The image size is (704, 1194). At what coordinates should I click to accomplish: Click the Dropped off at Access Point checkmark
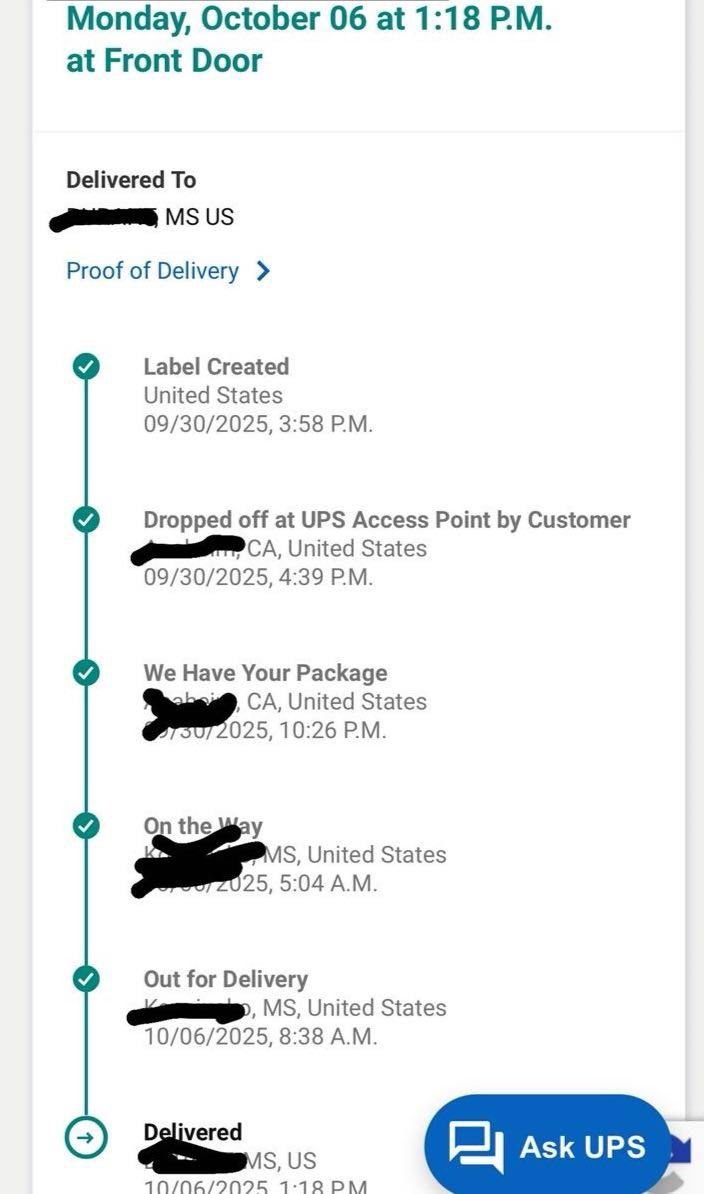[86, 520]
